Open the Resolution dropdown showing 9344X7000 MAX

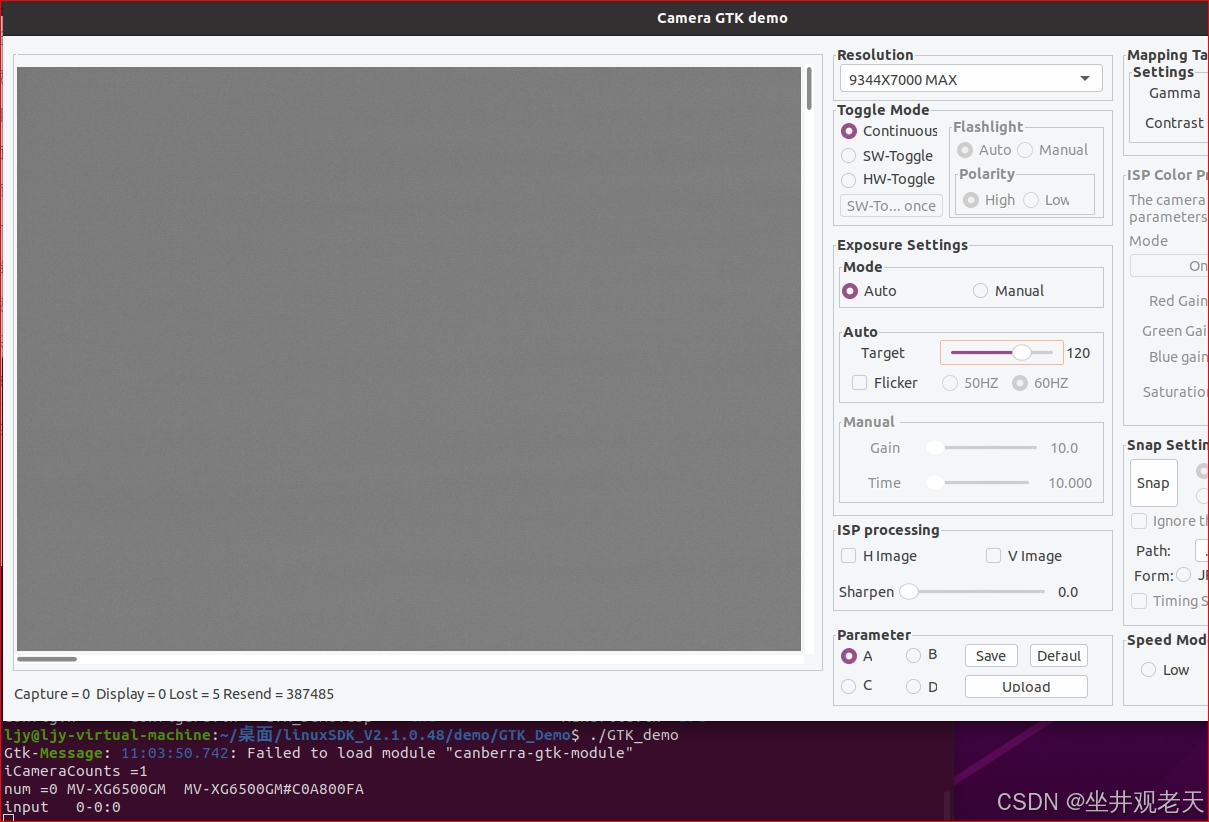click(969, 78)
